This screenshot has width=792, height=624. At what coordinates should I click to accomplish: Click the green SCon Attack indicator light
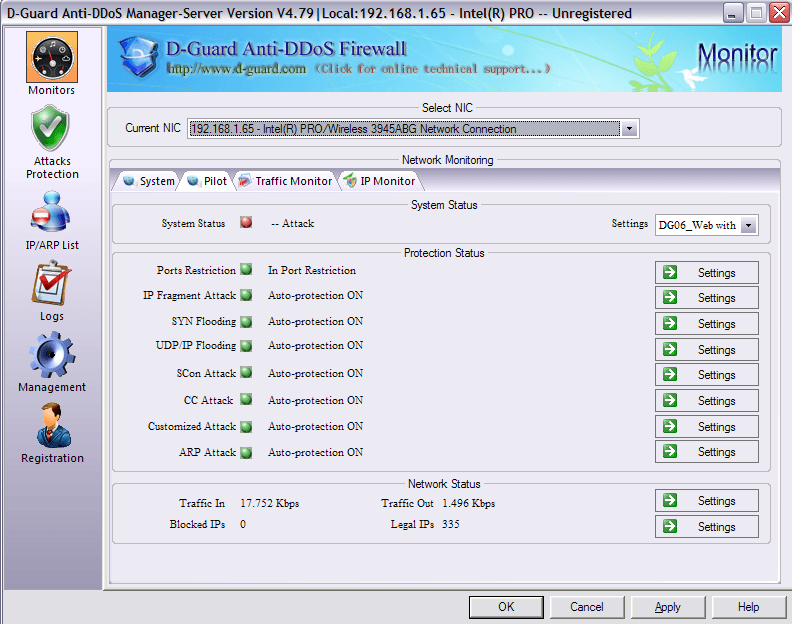coord(246,372)
